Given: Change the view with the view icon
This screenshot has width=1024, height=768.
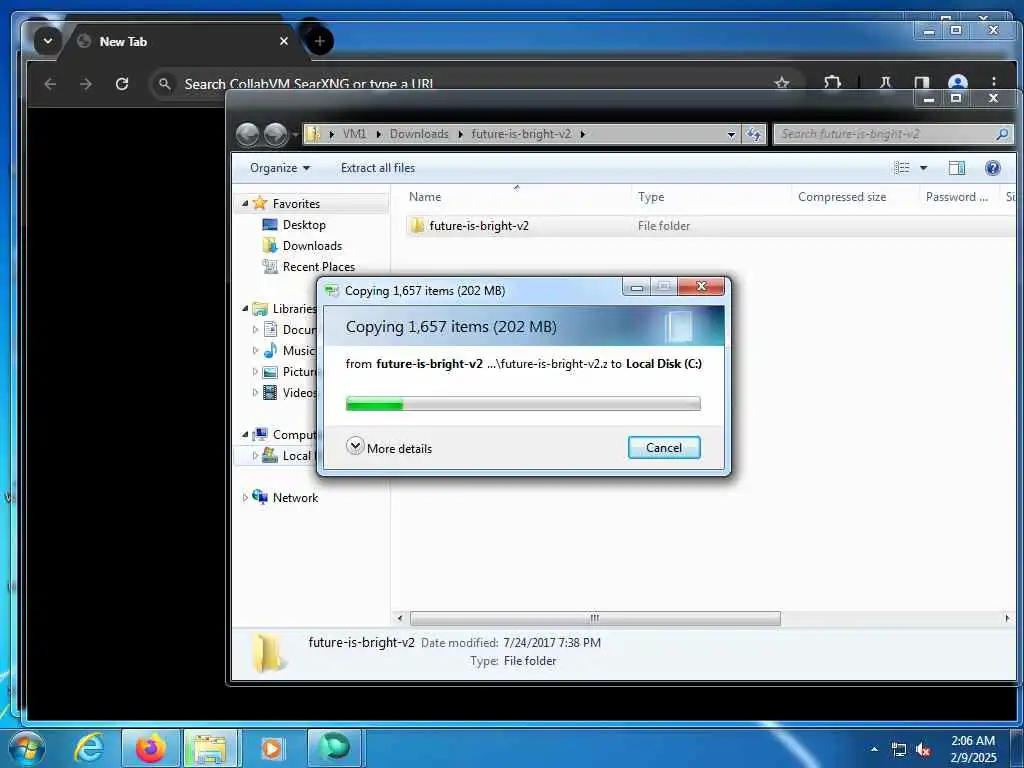Looking at the screenshot, I should tap(902, 168).
